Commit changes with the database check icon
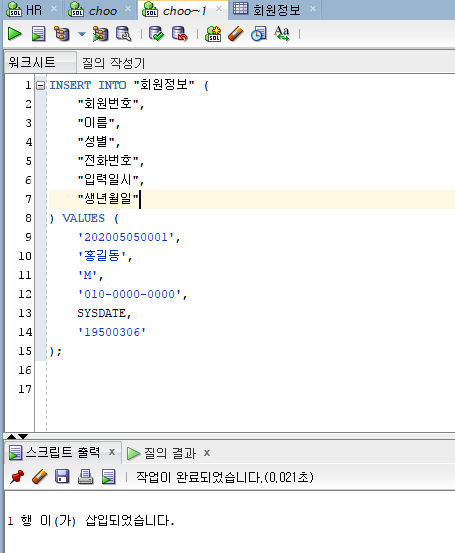 [x=156, y=34]
